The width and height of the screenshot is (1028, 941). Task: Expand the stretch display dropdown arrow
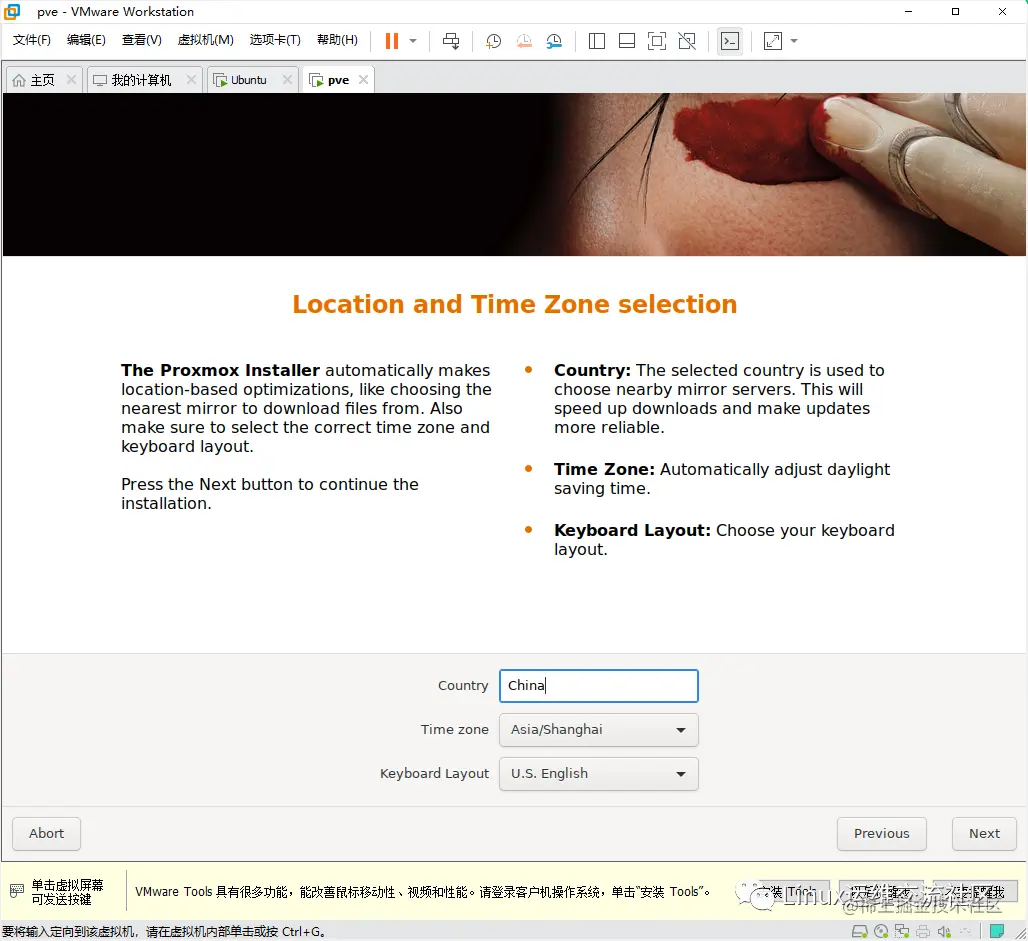pos(794,41)
